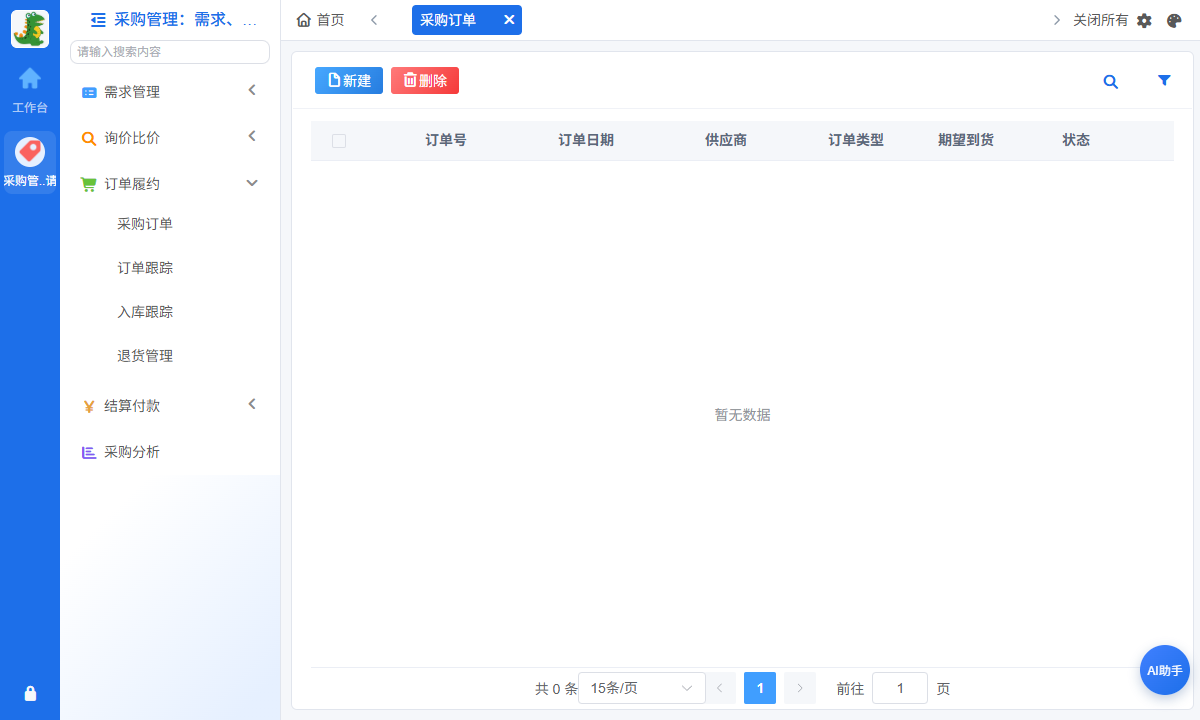The height and width of the screenshot is (720, 1200).
Task: Open settings gear icon at top right
Action: click(1144, 20)
